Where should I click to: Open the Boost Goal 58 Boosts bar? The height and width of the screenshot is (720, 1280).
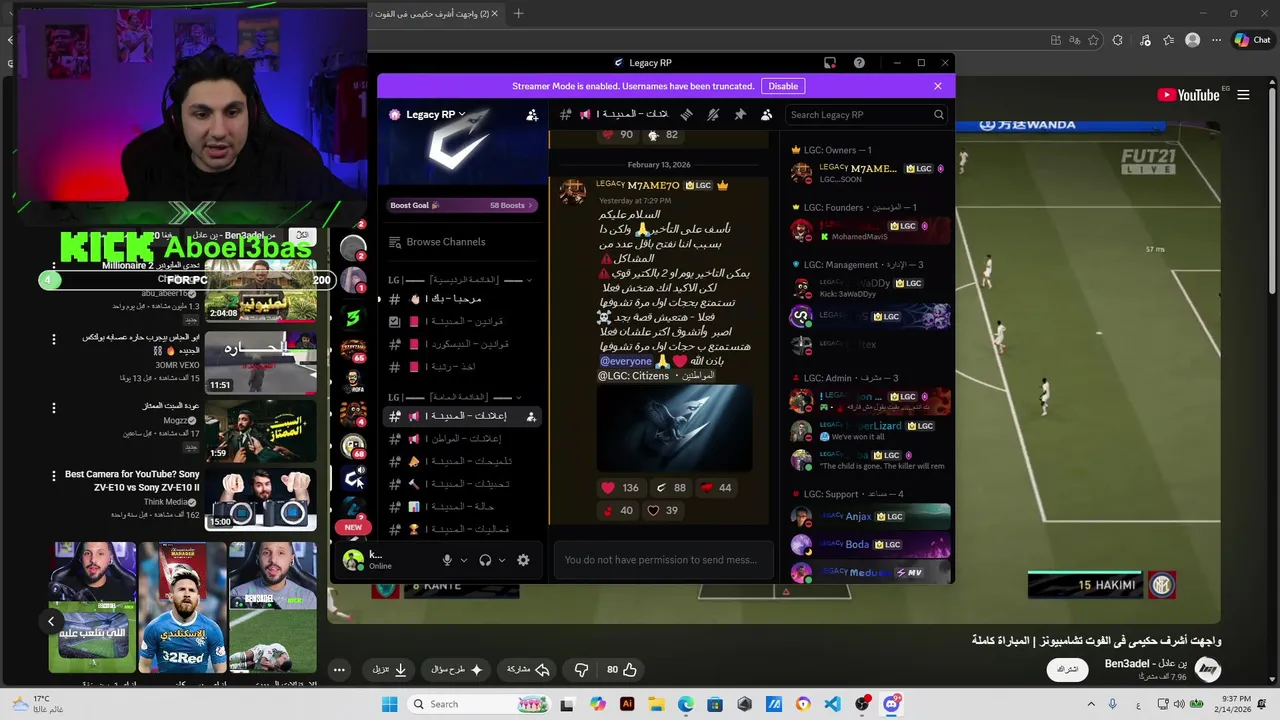(462, 205)
